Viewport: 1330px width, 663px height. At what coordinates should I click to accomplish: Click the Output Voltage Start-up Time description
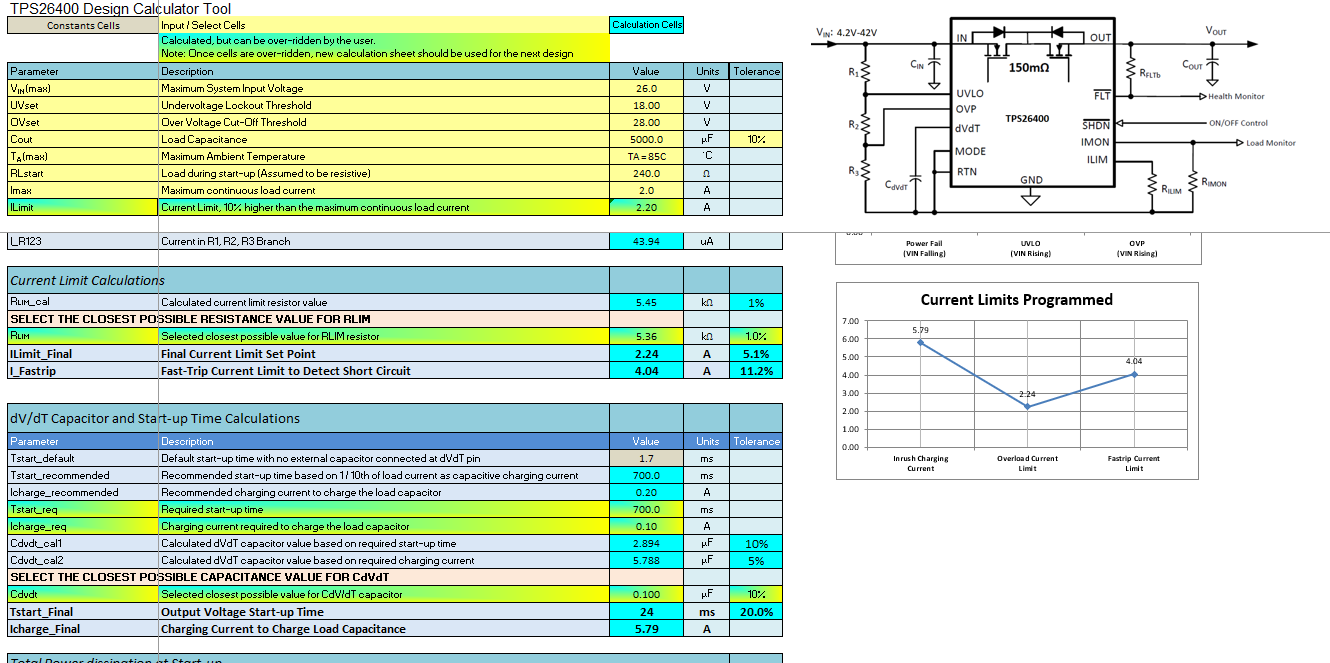coord(384,611)
